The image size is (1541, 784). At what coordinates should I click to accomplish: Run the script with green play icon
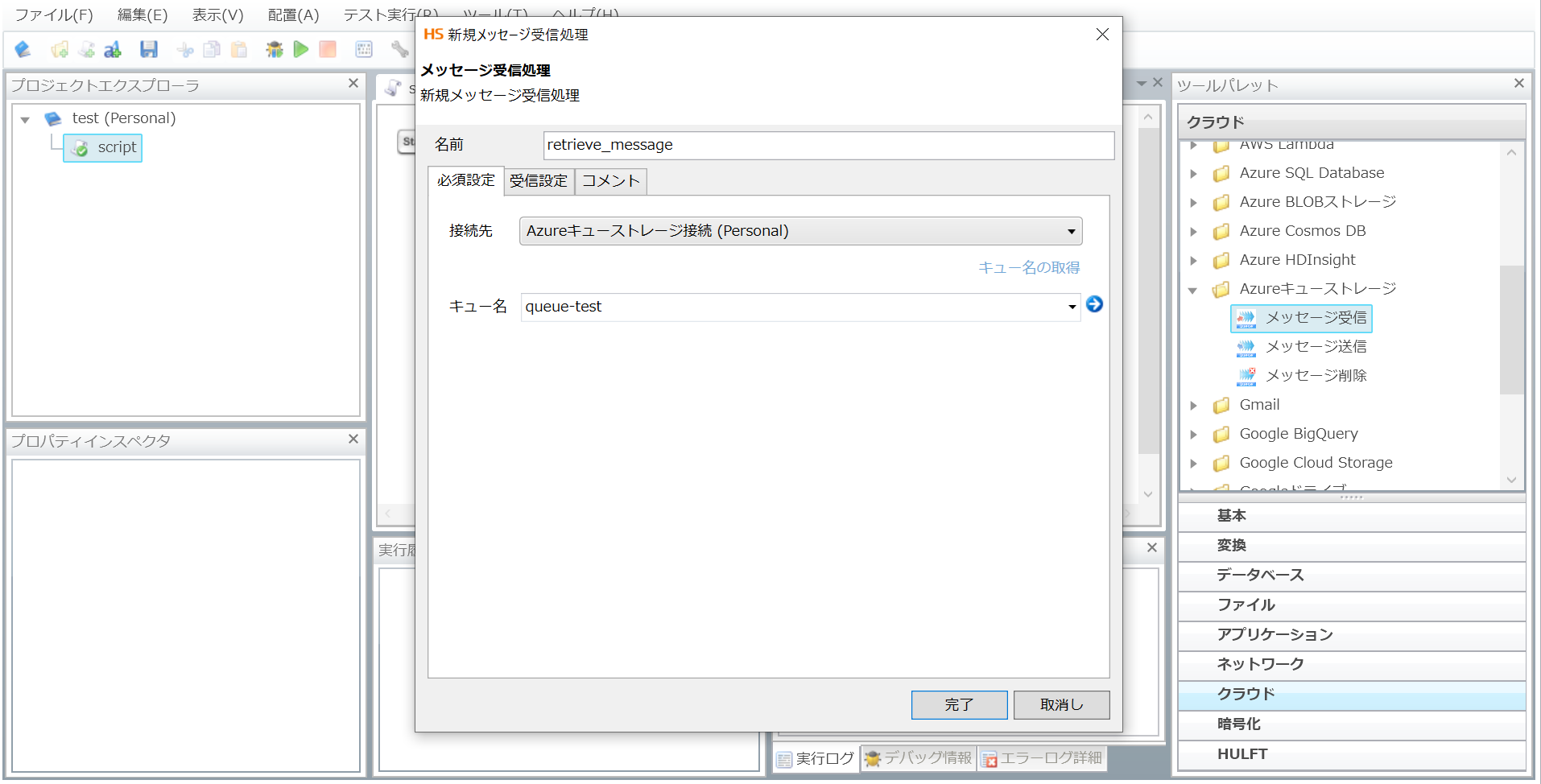(x=301, y=50)
